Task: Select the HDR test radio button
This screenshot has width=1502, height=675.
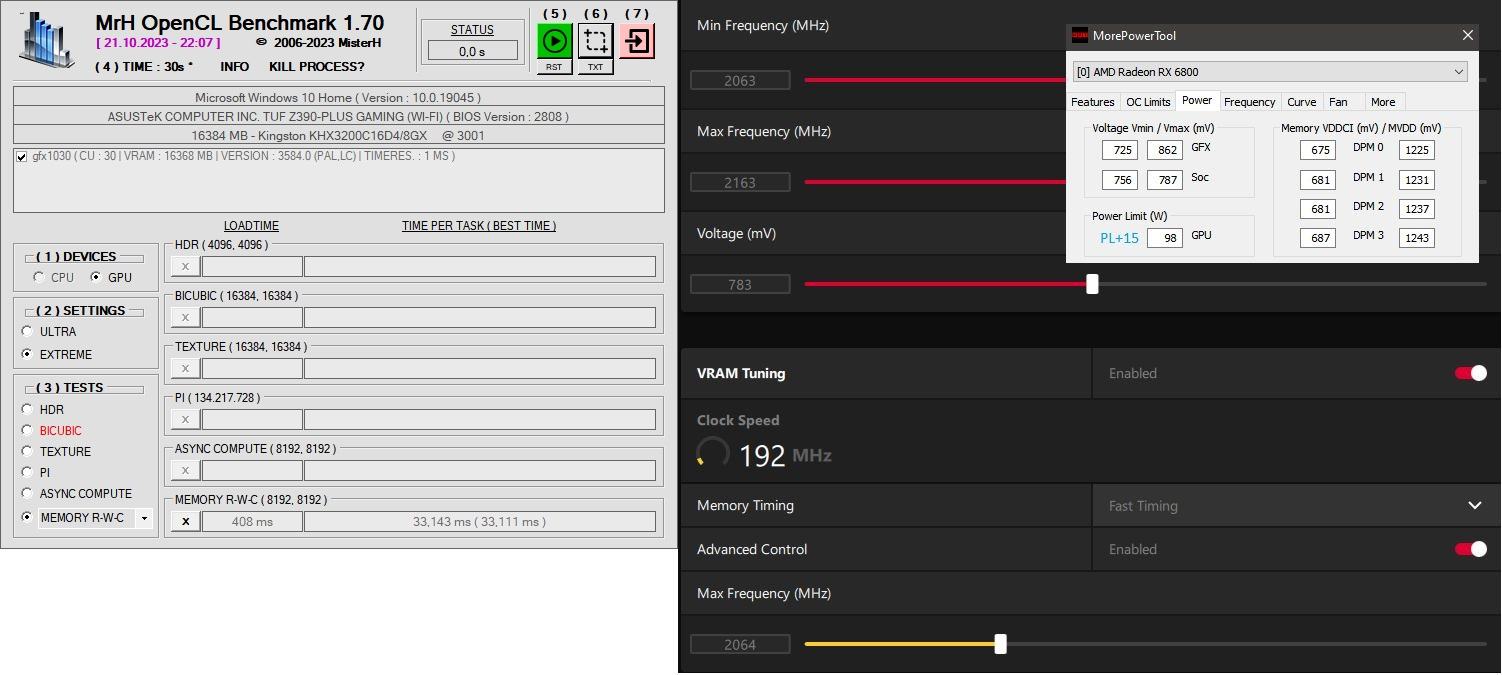Action: [x=27, y=409]
